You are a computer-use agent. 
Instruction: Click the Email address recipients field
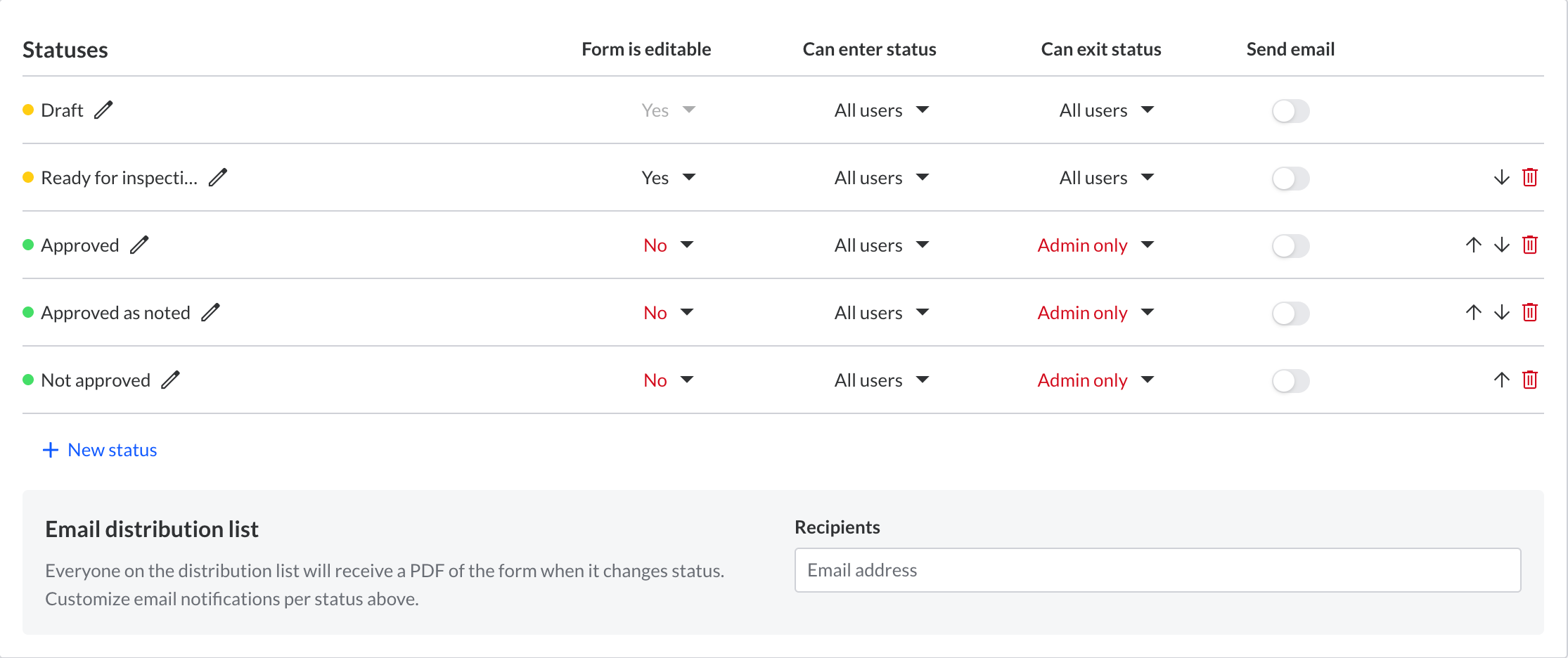[1157, 570]
